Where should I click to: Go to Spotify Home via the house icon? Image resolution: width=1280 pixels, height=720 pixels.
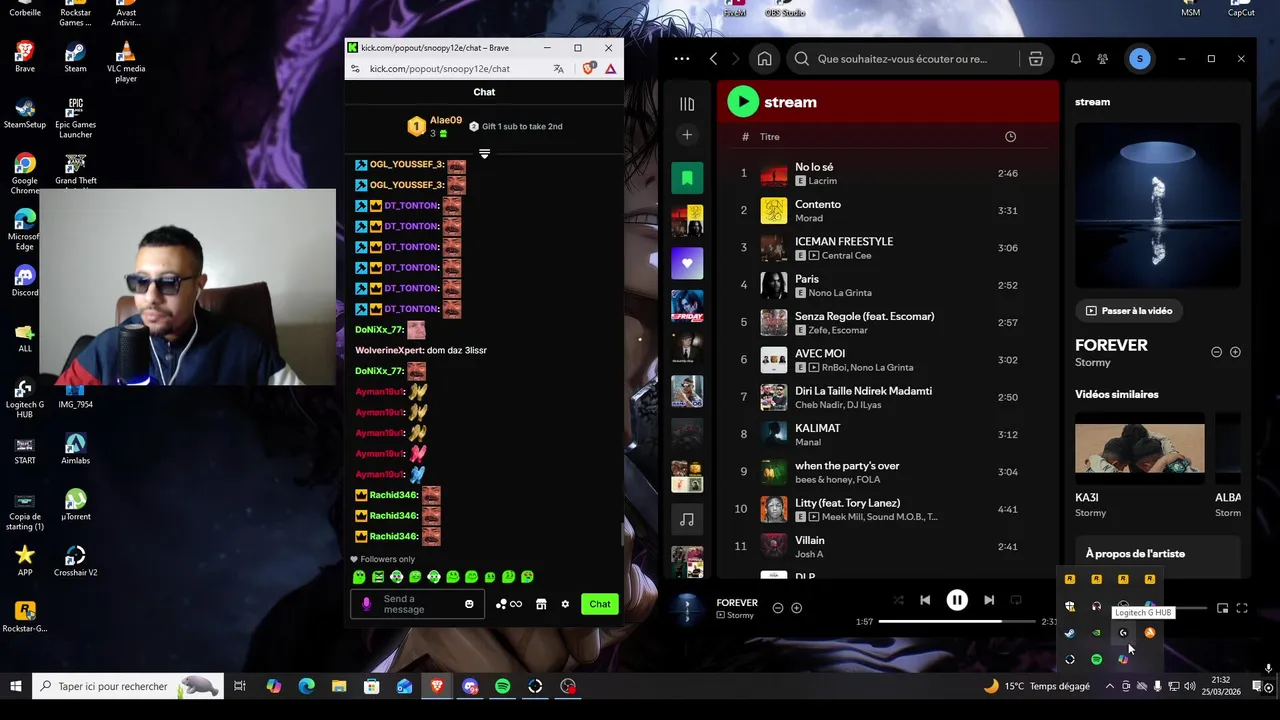[x=764, y=59]
